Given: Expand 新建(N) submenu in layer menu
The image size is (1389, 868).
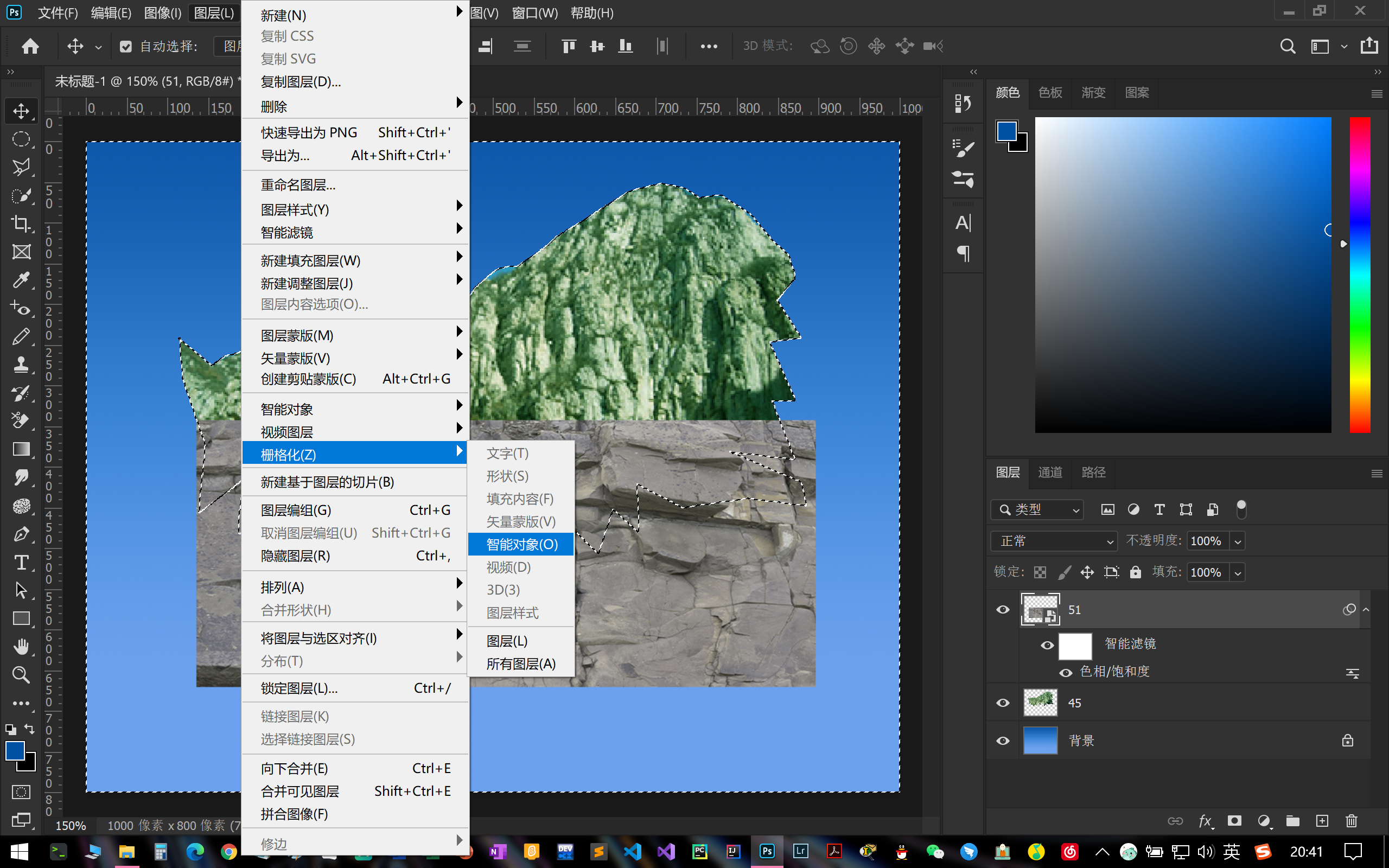Looking at the screenshot, I should click(355, 15).
